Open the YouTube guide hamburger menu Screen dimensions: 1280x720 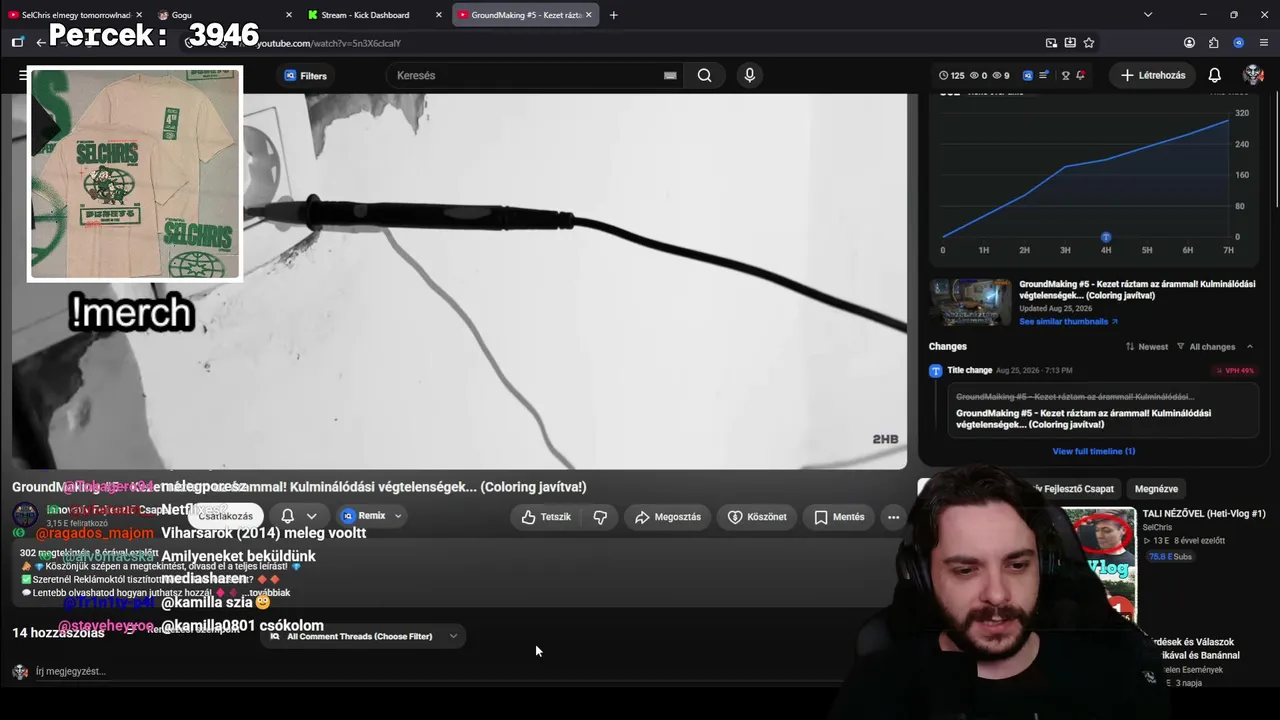22,75
